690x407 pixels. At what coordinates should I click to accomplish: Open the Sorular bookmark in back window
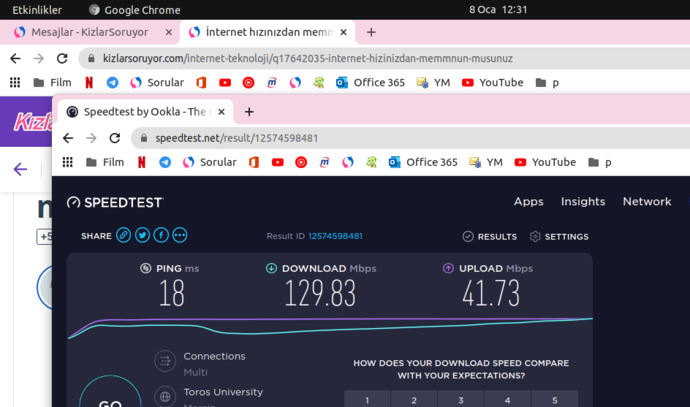pyautogui.click(x=157, y=83)
